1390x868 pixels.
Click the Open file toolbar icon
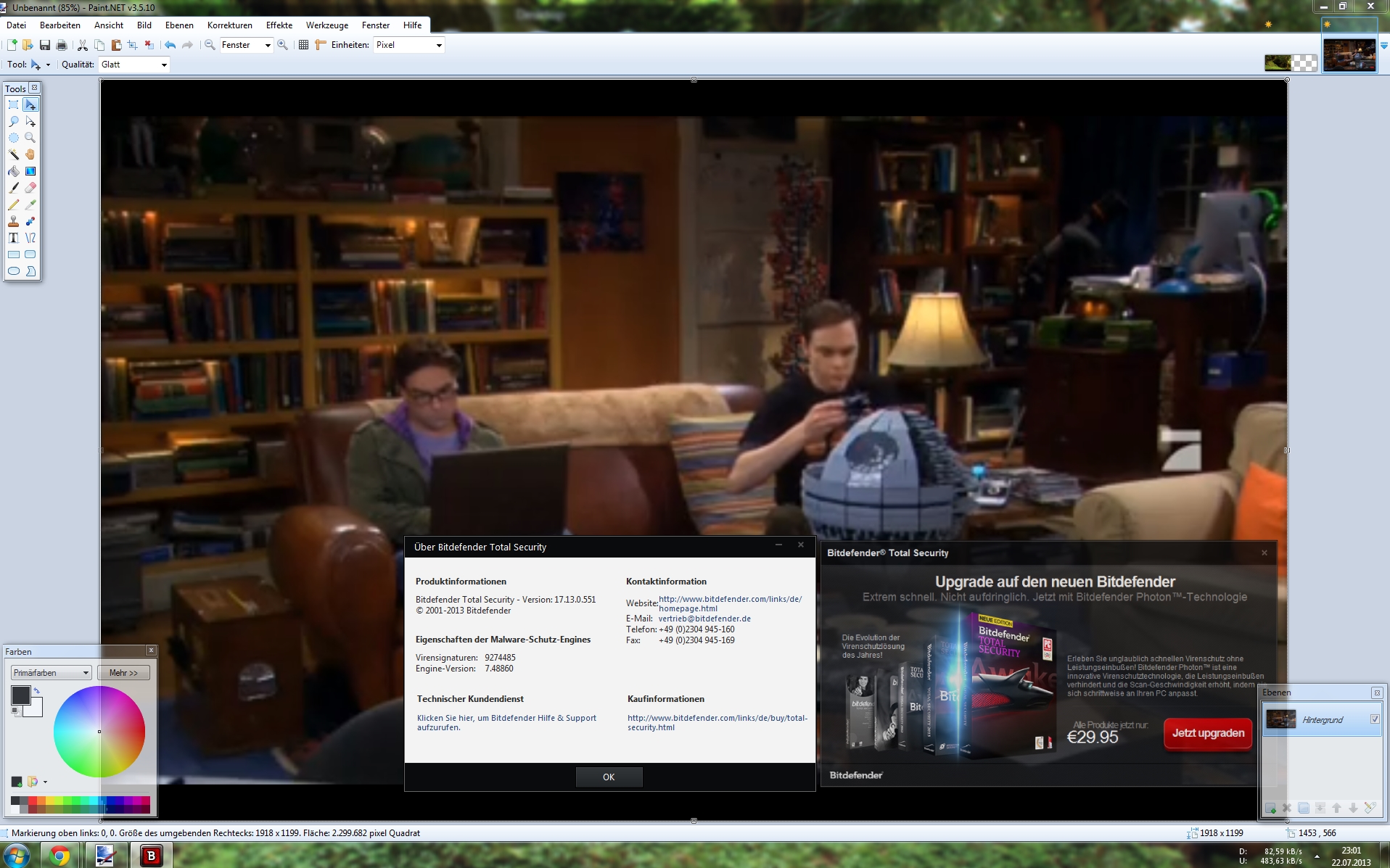28,45
